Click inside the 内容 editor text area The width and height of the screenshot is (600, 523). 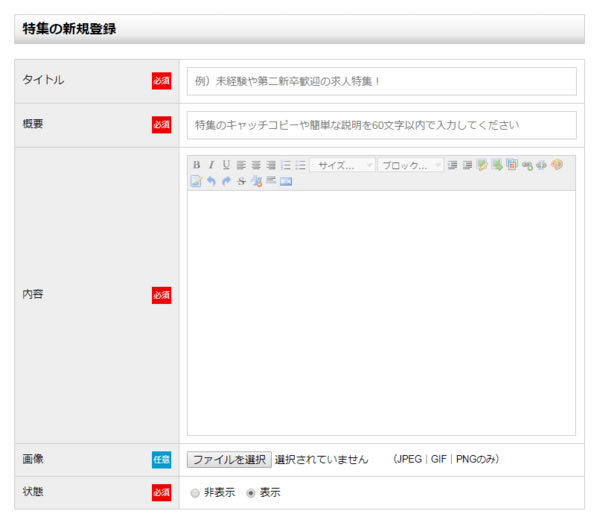382,313
